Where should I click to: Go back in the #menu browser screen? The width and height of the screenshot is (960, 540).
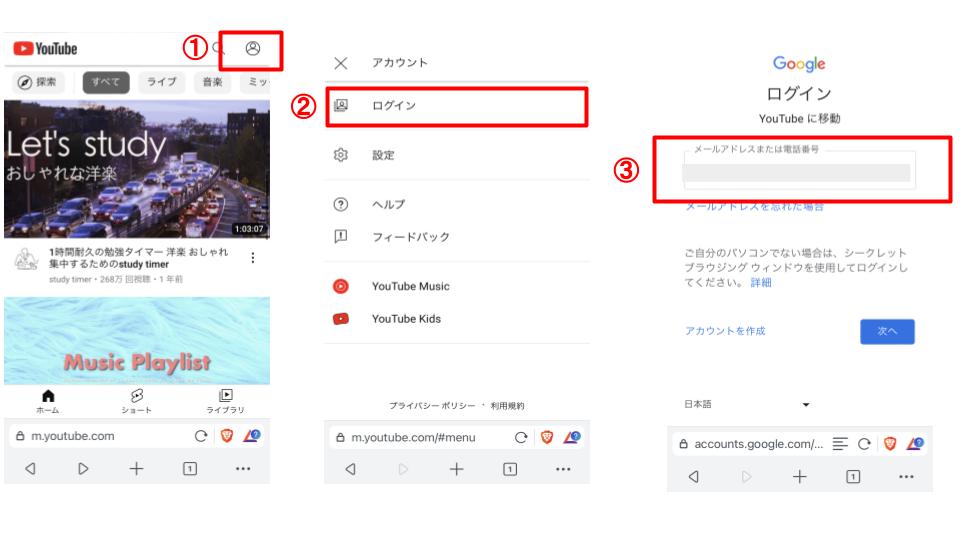(x=350, y=470)
